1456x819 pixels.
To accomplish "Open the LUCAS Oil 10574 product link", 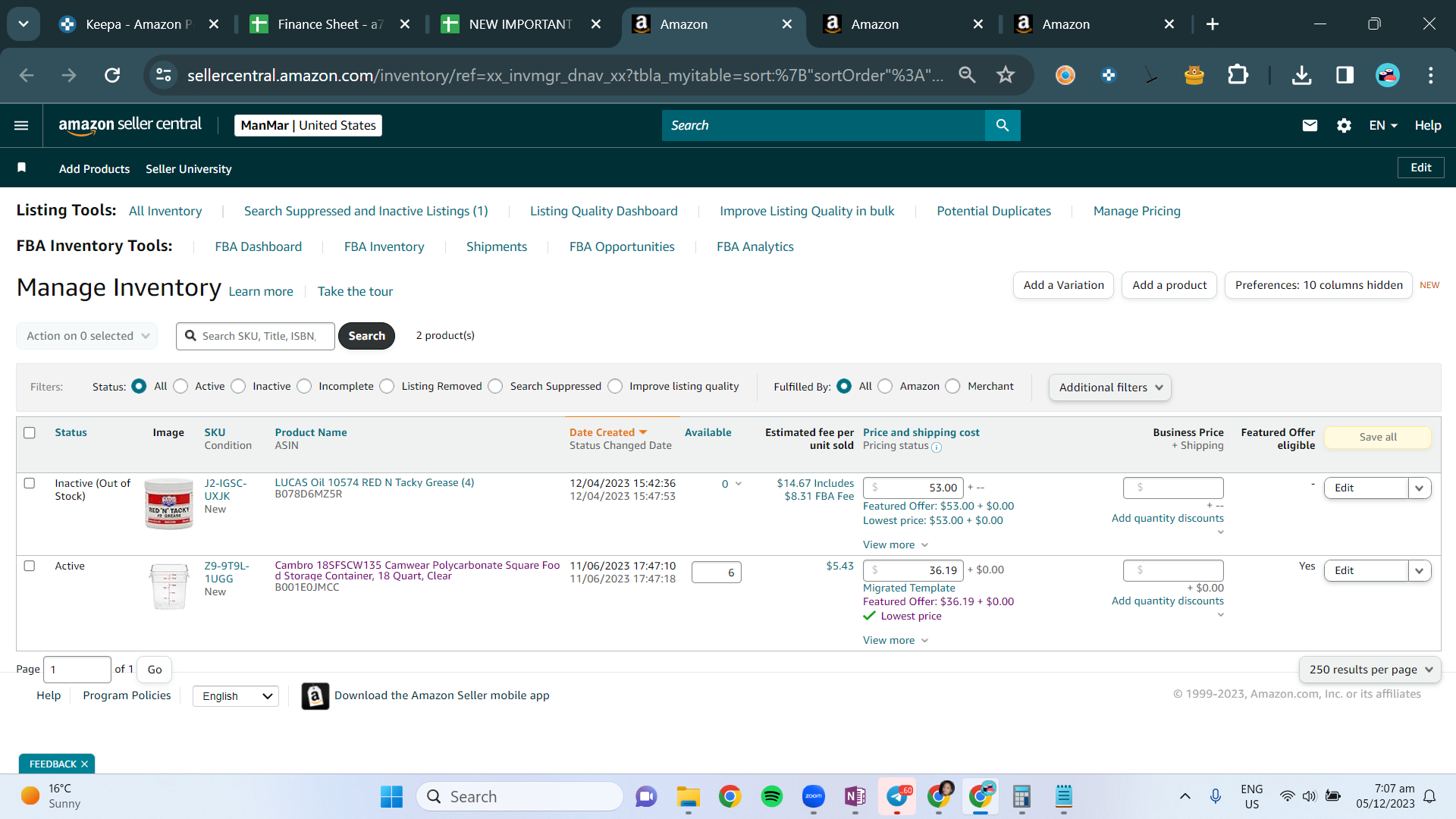I will (375, 482).
